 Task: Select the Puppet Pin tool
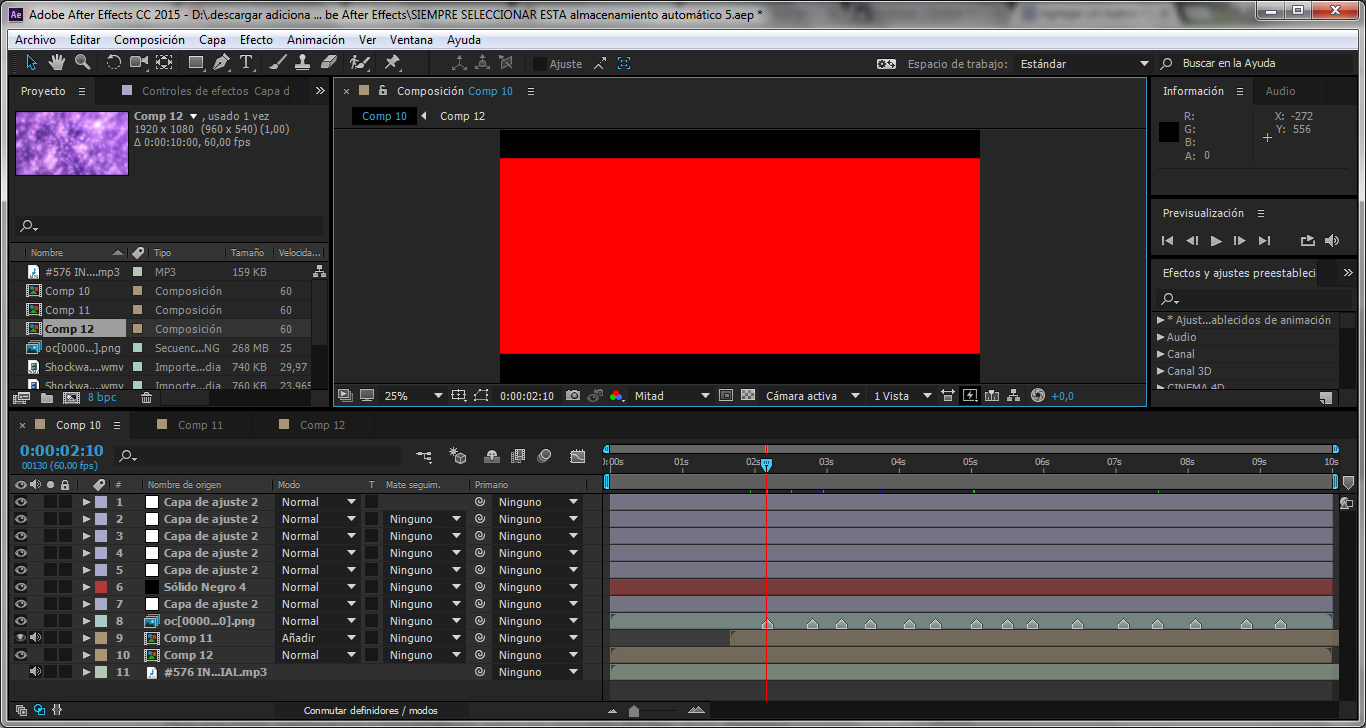click(x=392, y=63)
